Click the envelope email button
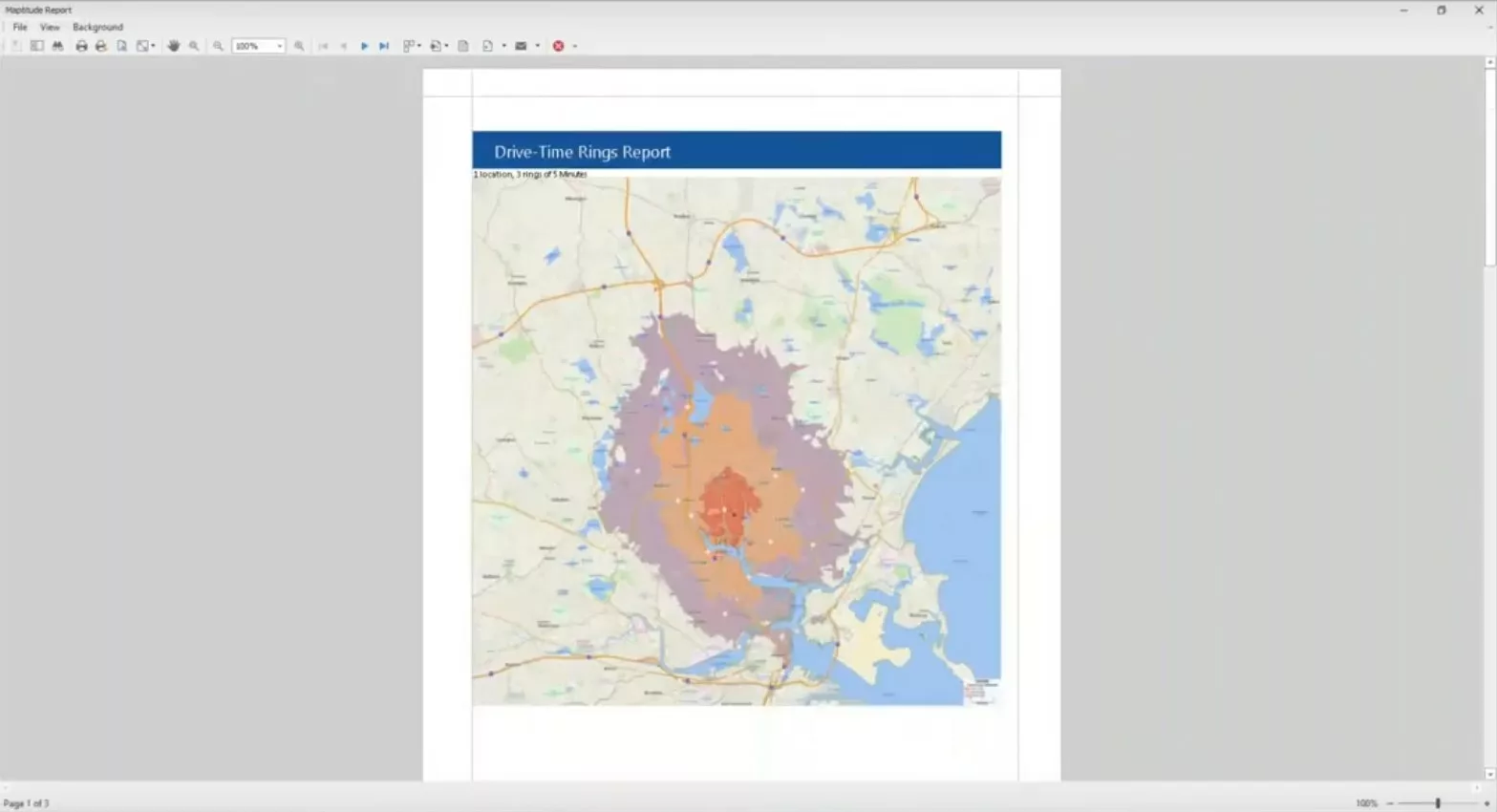1497x812 pixels. (x=521, y=46)
